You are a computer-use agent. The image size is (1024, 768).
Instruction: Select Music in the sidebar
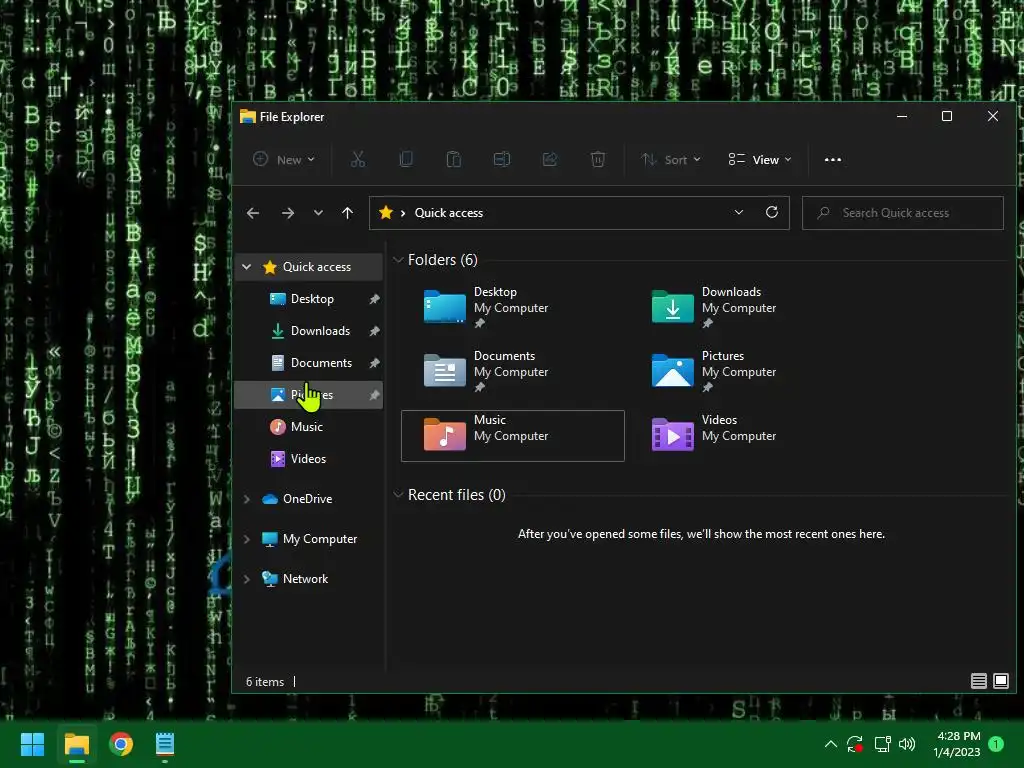click(x=308, y=427)
